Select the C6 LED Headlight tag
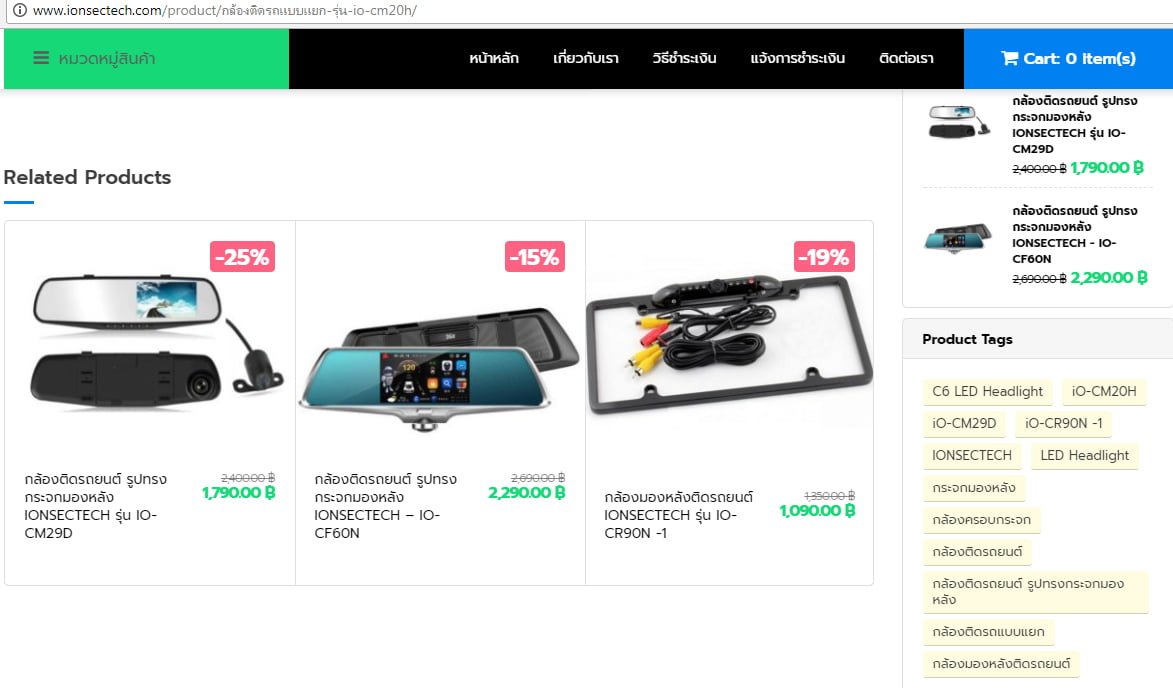This screenshot has width=1173, height=688. [x=987, y=391]
